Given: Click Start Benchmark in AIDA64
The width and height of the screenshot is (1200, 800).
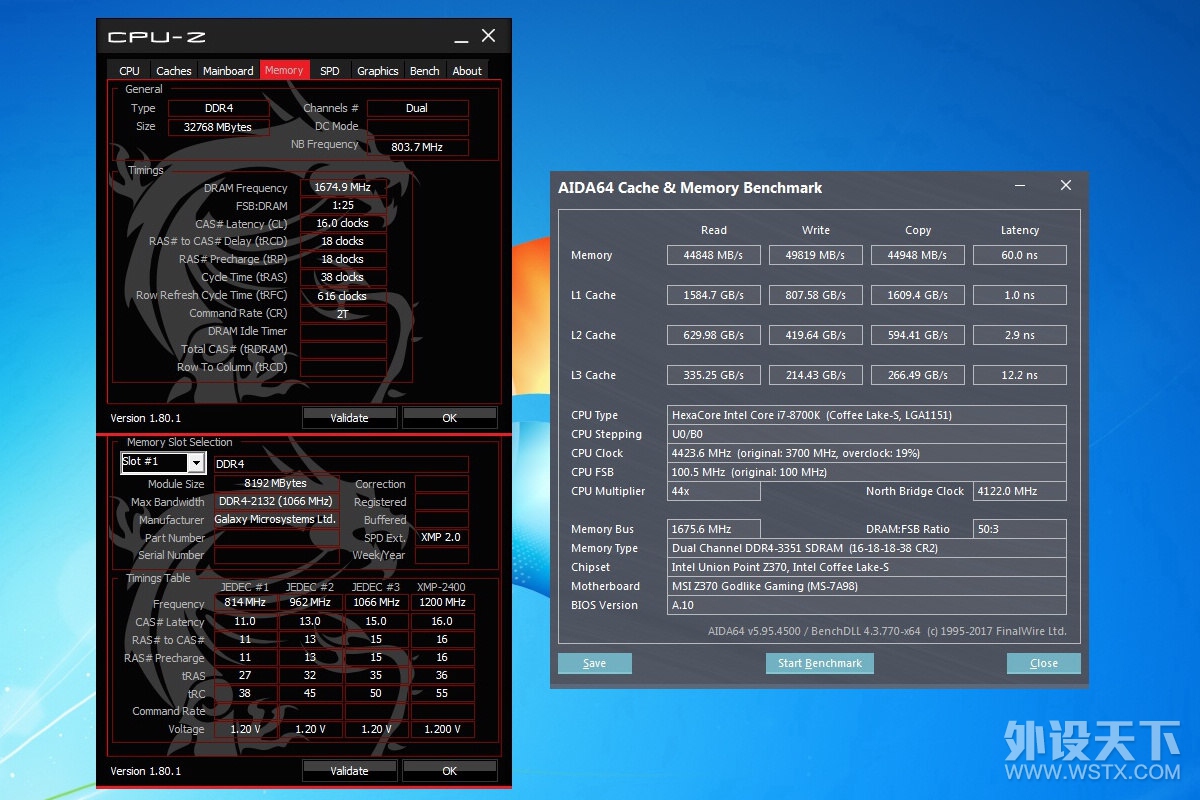Looking at the screenshot, I should click(x=820, y=663).
